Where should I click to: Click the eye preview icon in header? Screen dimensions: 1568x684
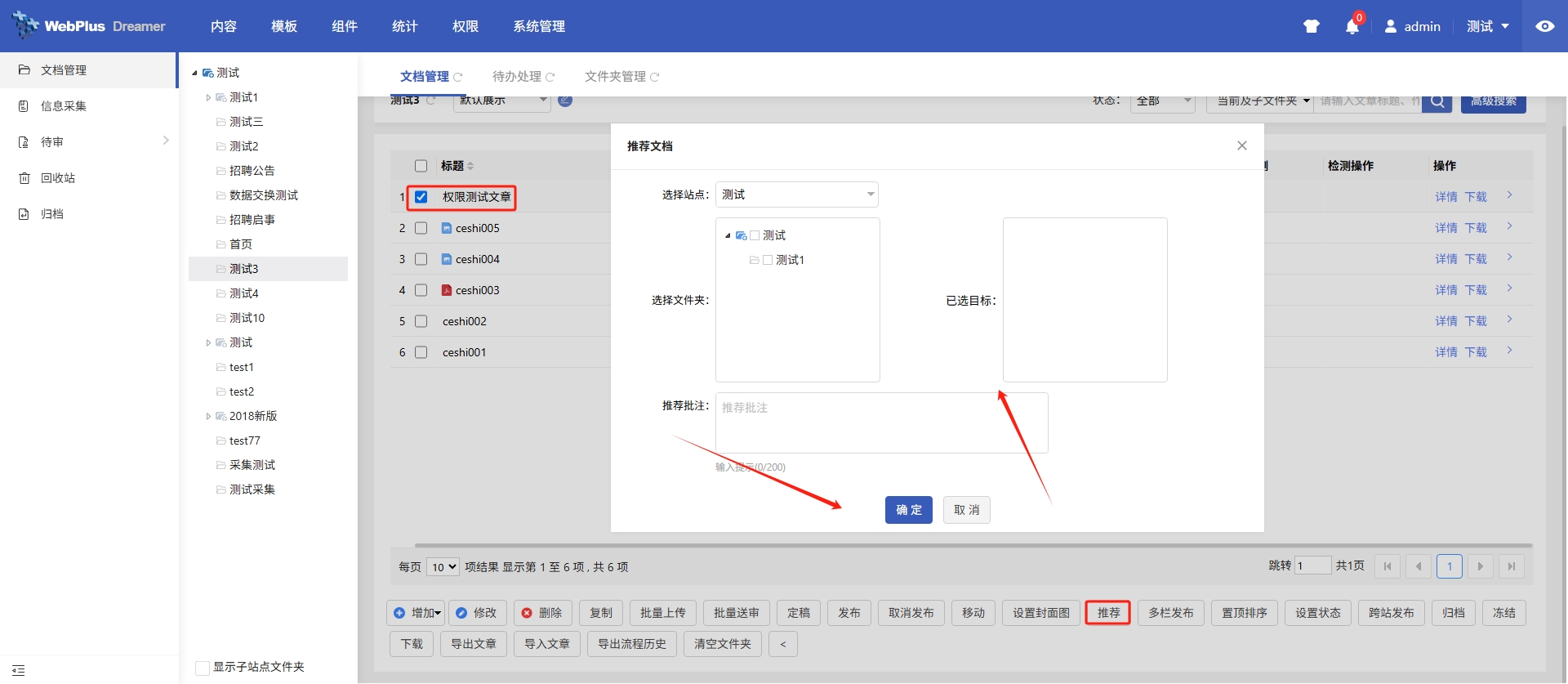point(1544,26)
